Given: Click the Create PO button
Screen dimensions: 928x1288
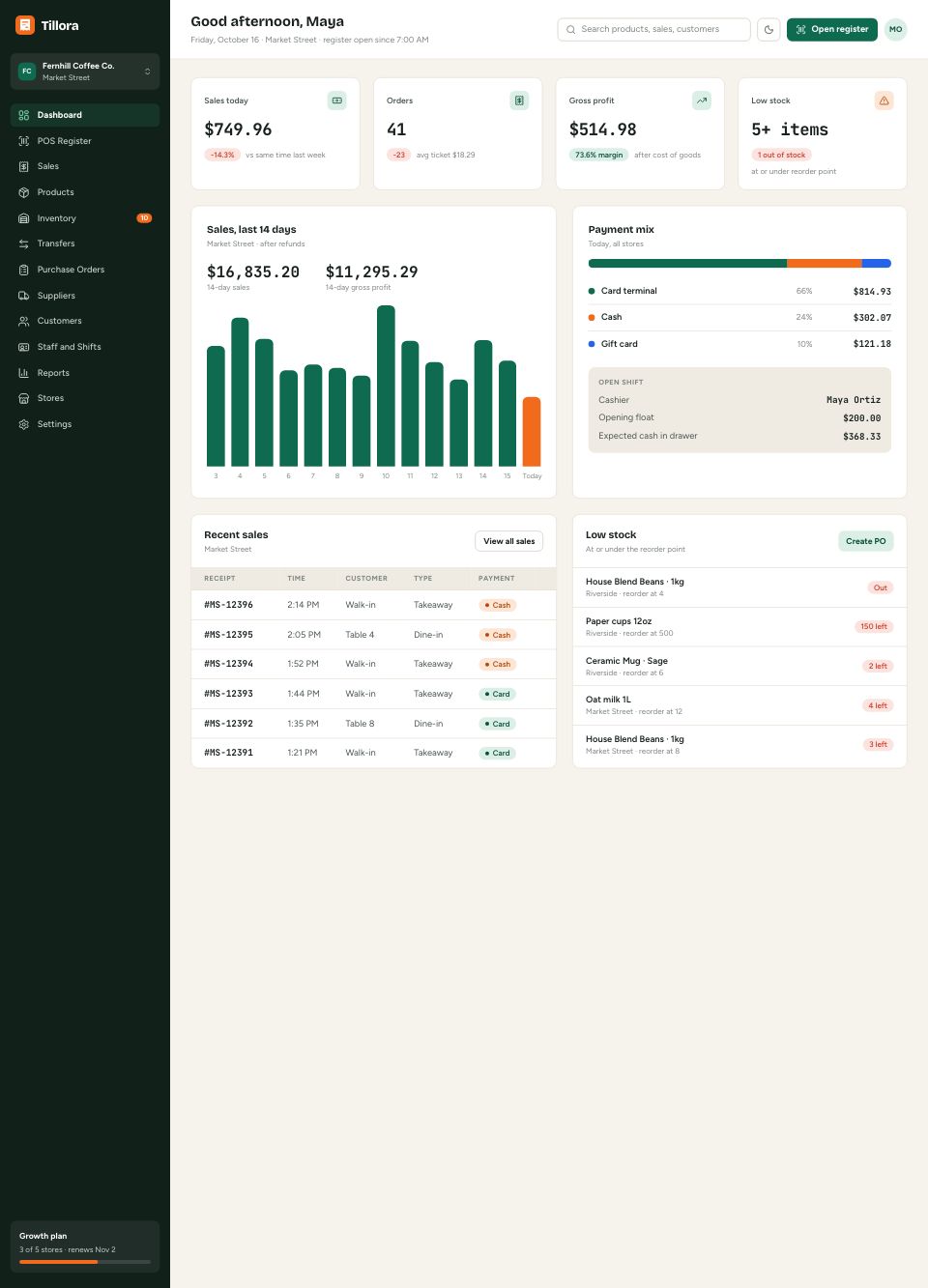Looking at the screenshot, I should click(865, 541).
